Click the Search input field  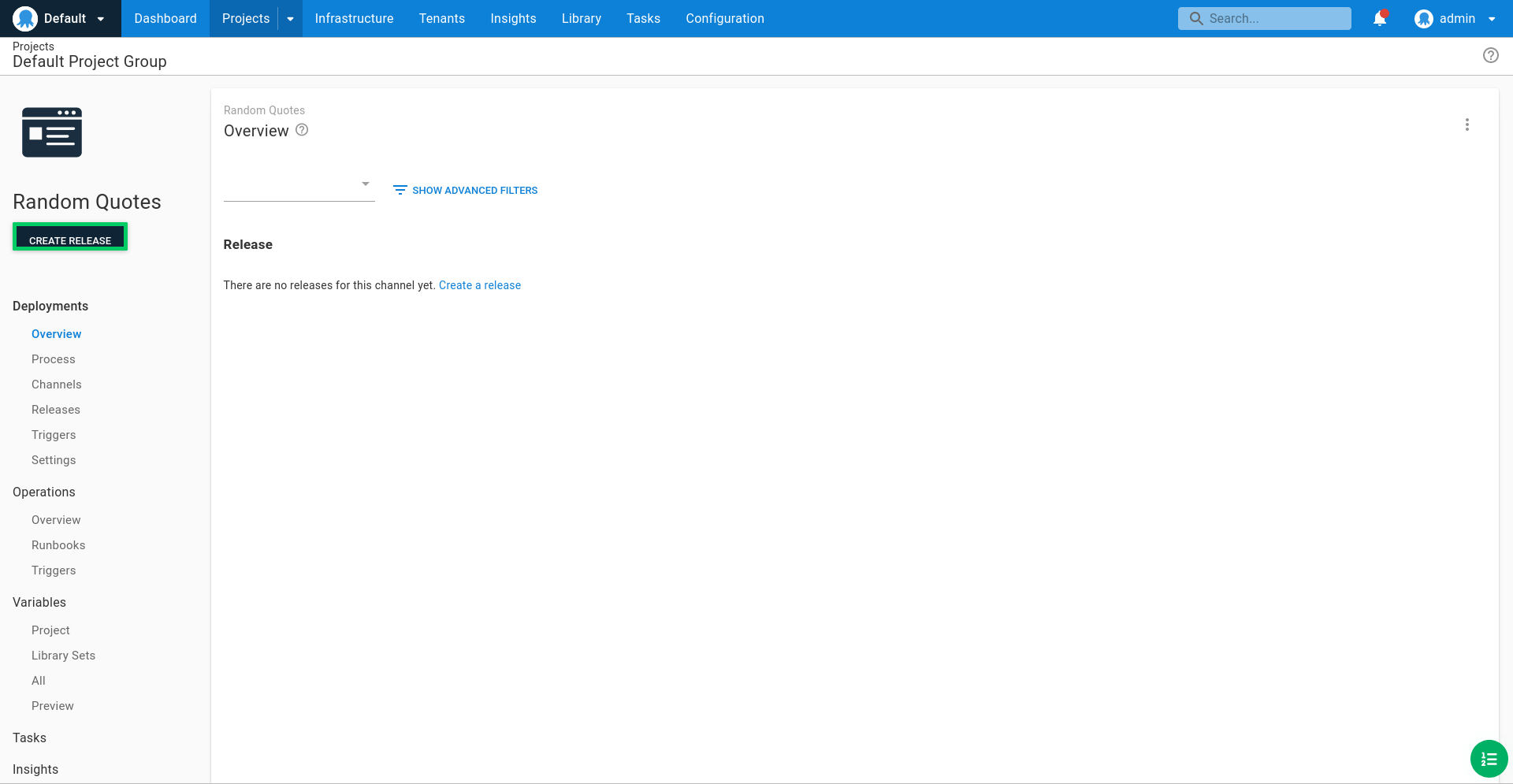point(1265,18)
